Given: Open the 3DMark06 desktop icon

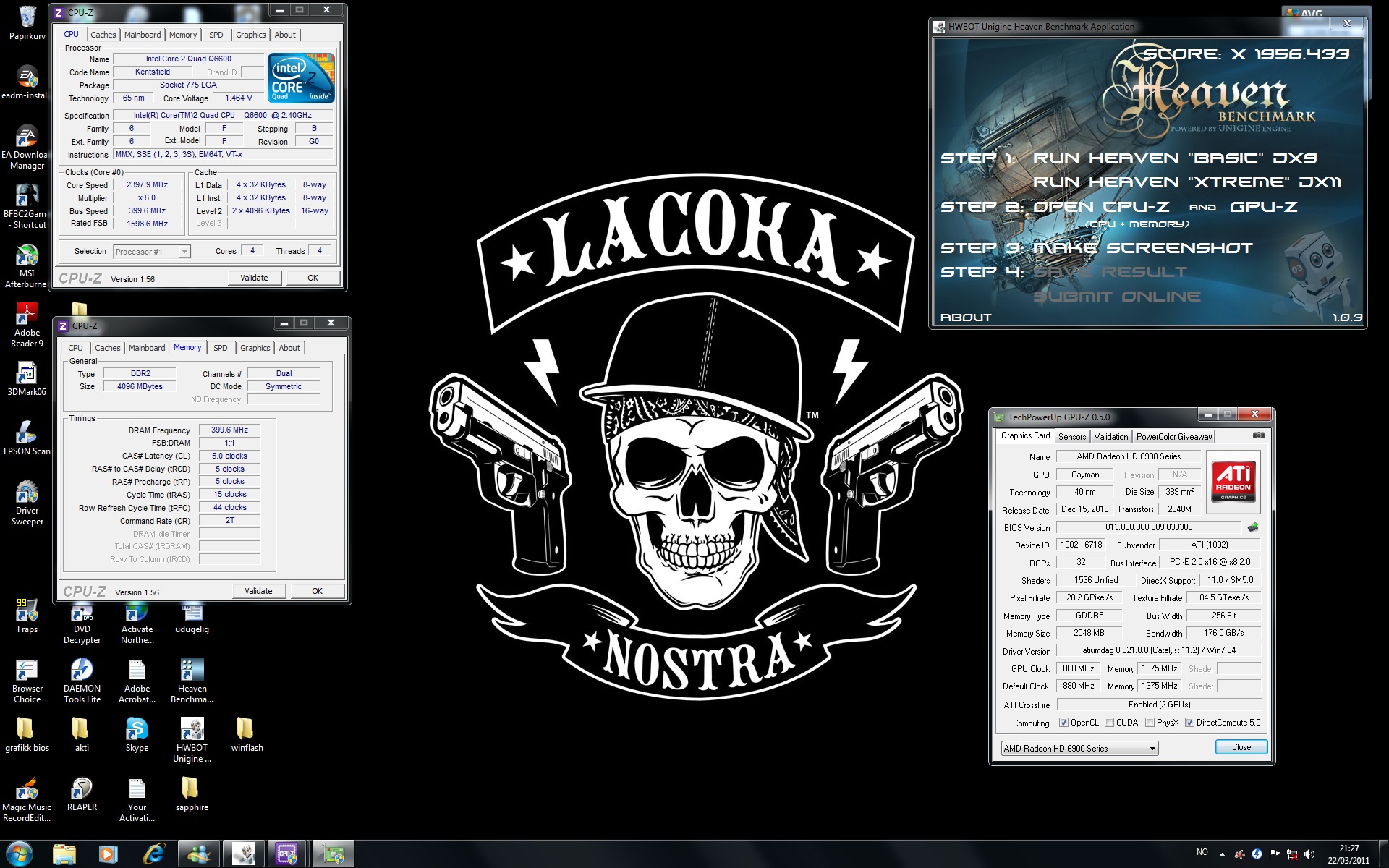Looking at the screenshot, I should coord(27,379).
